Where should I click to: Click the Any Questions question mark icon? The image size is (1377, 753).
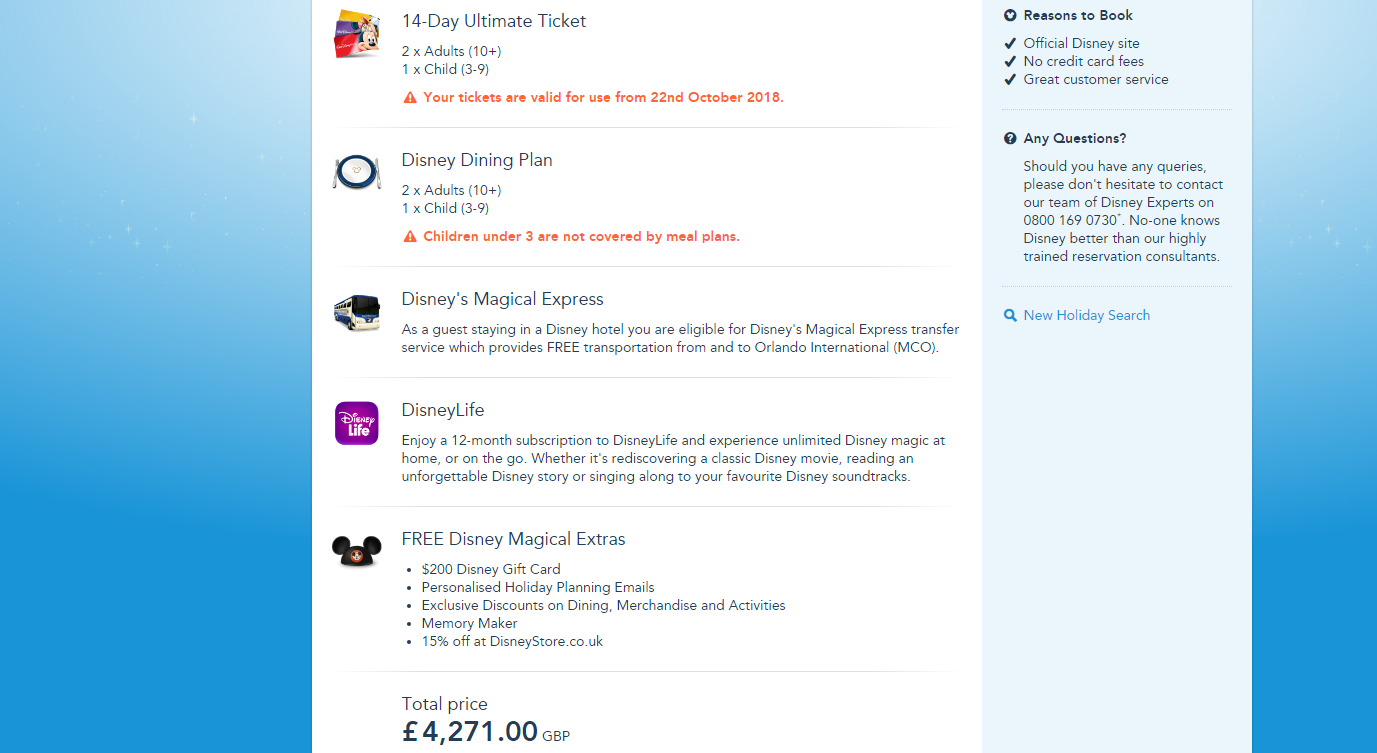(x=1010, y=139)
